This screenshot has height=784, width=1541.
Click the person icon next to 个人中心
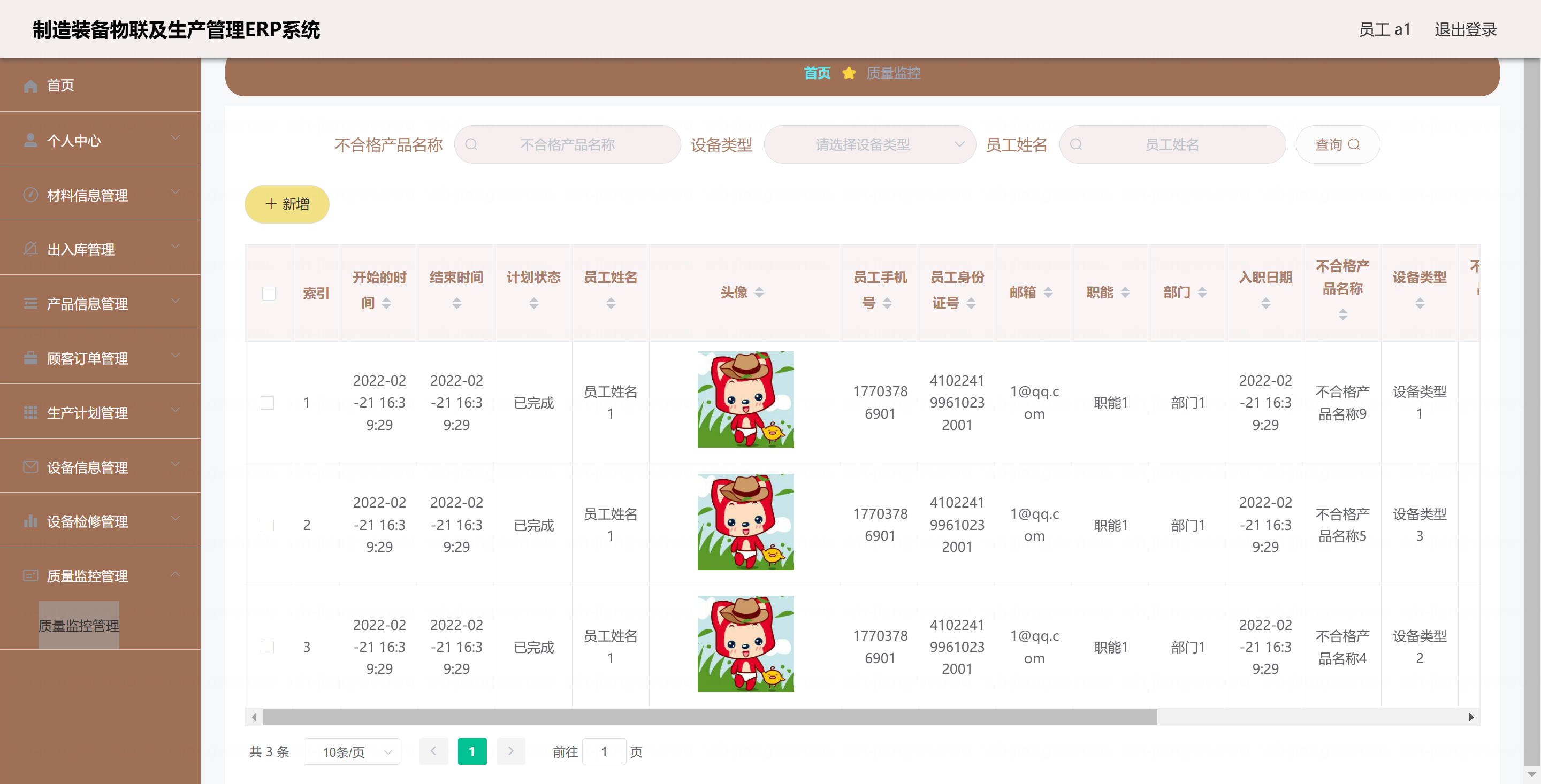click(x=30, y=140)
